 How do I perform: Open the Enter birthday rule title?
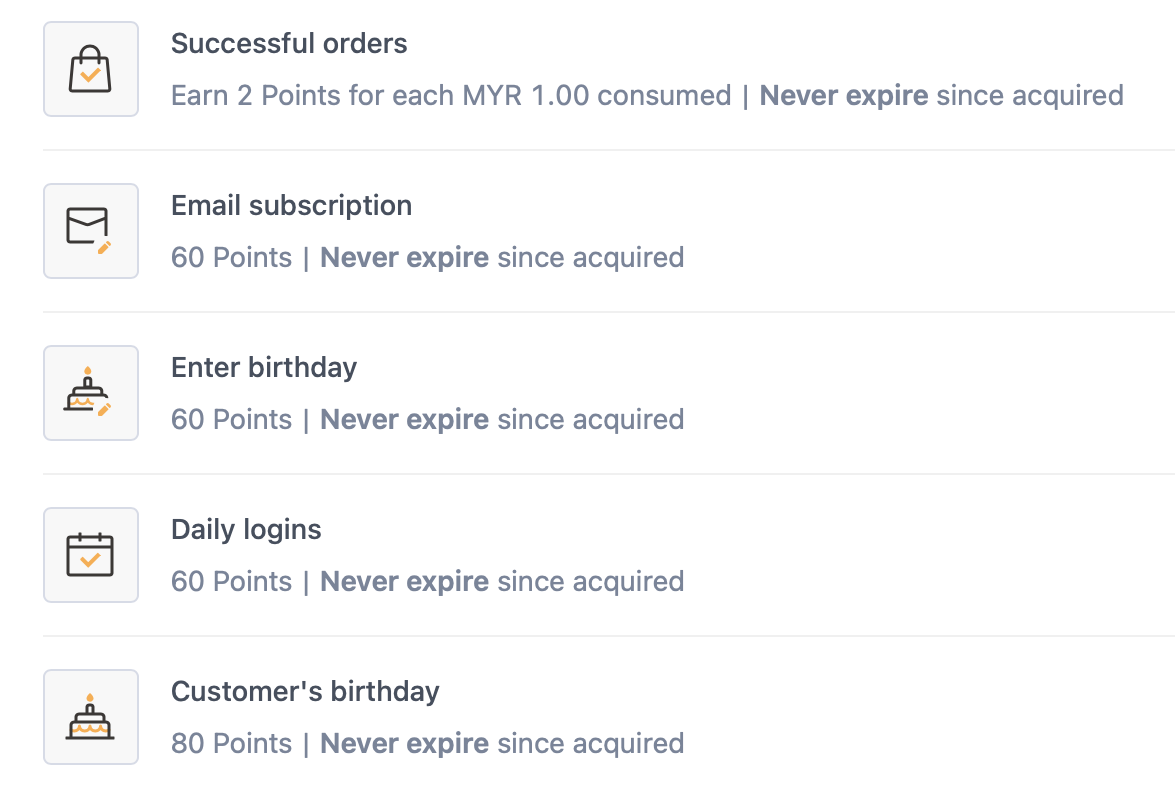coord(264,368)
